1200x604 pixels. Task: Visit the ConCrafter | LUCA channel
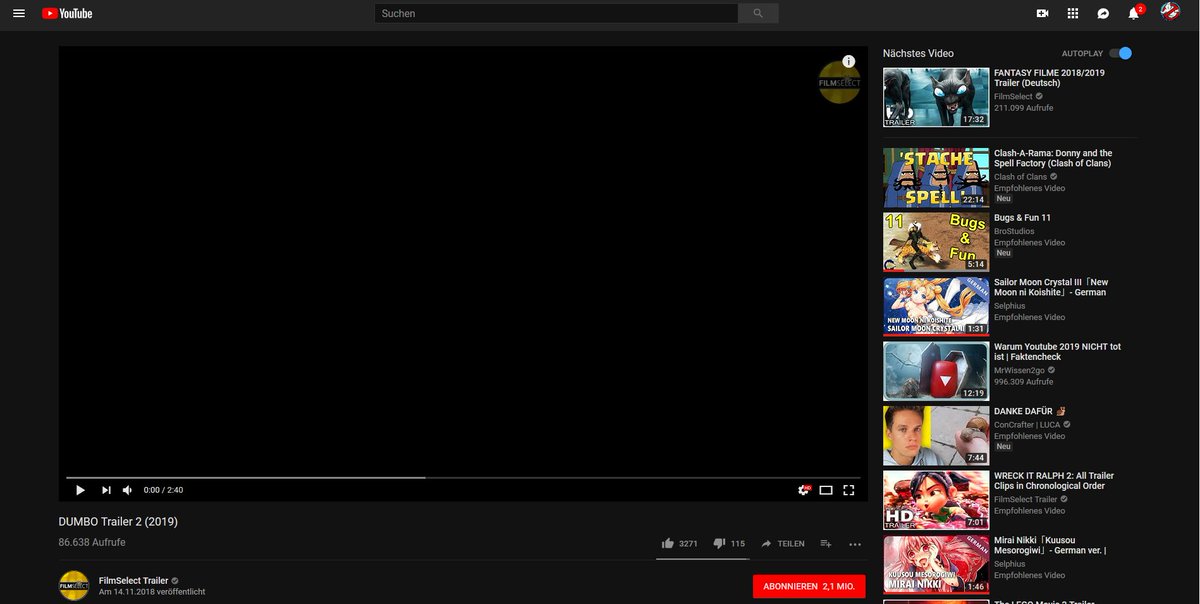pyautogui.click(x=1027, y=425)
